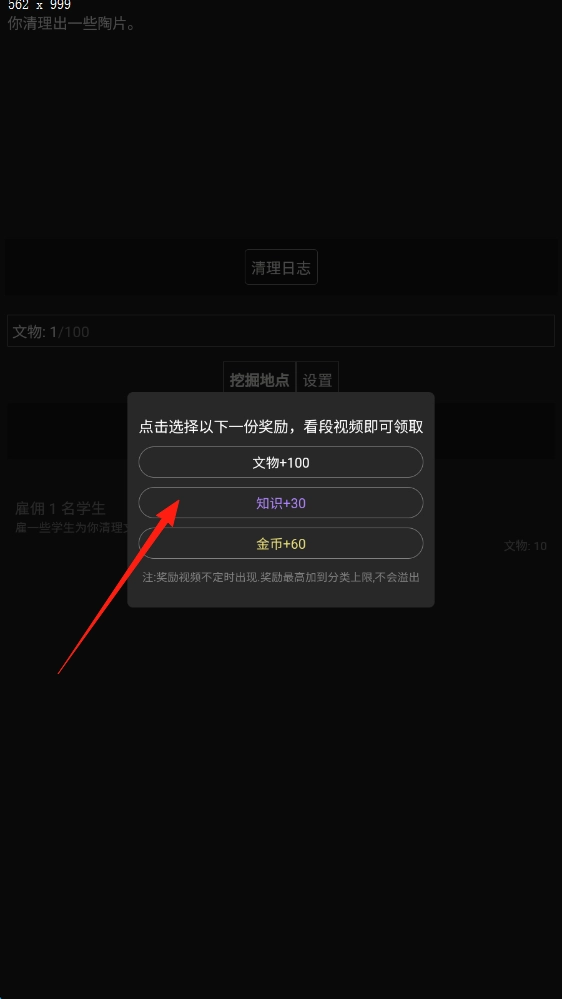Click the 文物: 1/100 progress bar

281,331
